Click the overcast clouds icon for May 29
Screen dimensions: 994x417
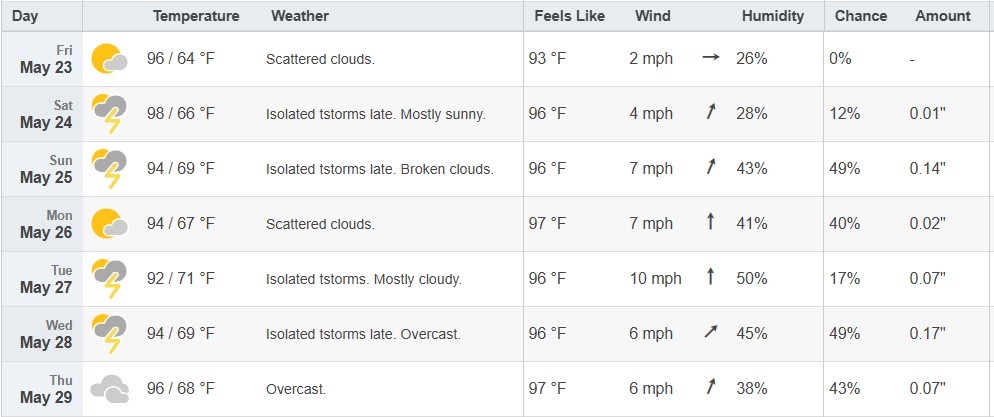110,388
